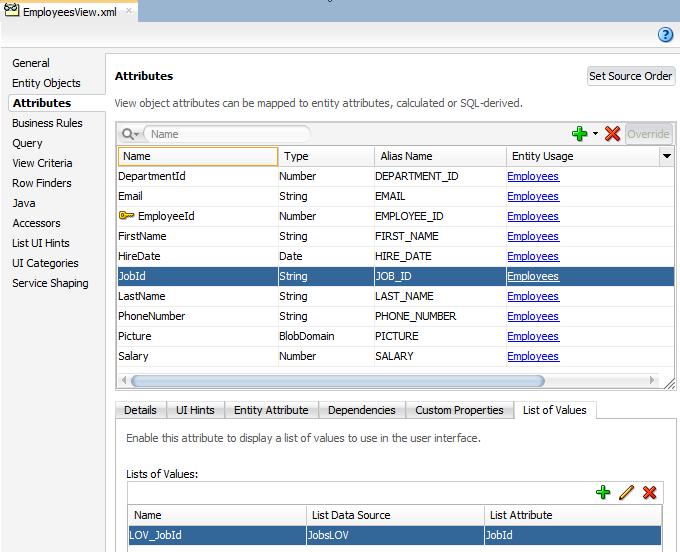Click the Employees link in Salary row
This screenshot has height=552, width=680.
click(533, 356)
